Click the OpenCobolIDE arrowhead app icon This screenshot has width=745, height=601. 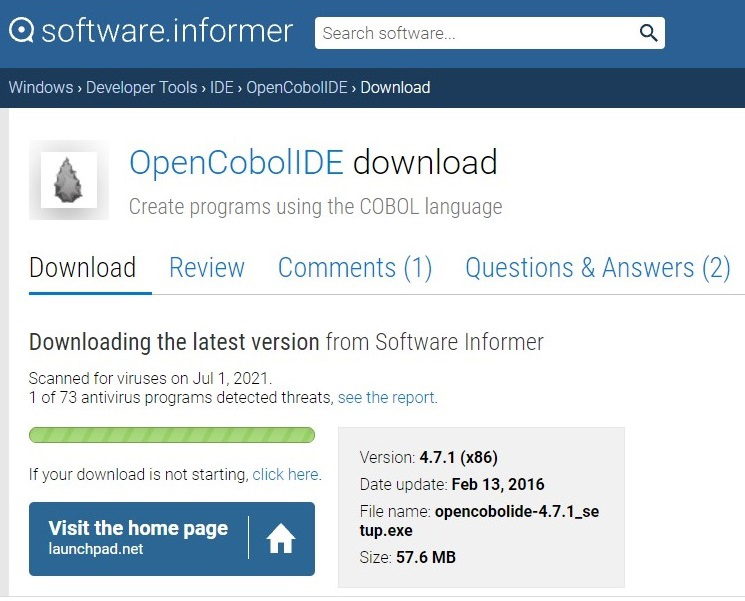pyautogui.click(x=69, y=180)
